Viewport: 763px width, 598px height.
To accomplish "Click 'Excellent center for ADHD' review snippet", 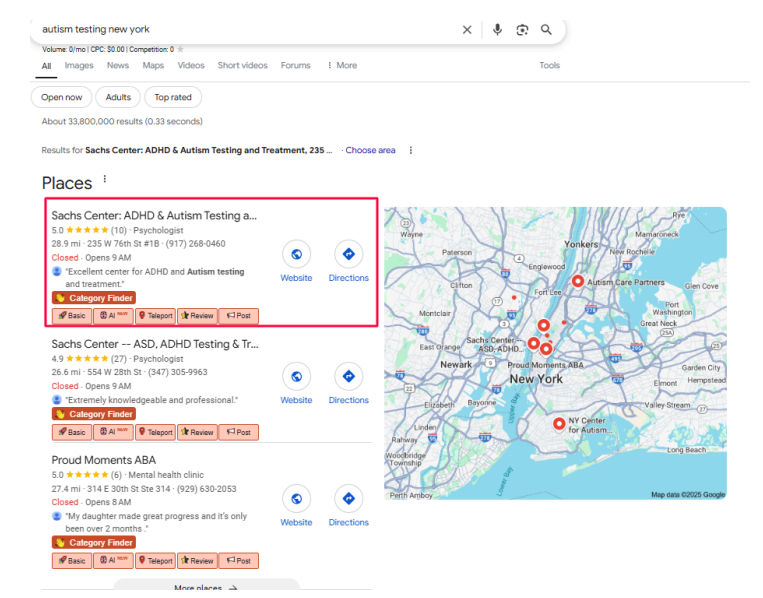I will click(x=155, y=278).
